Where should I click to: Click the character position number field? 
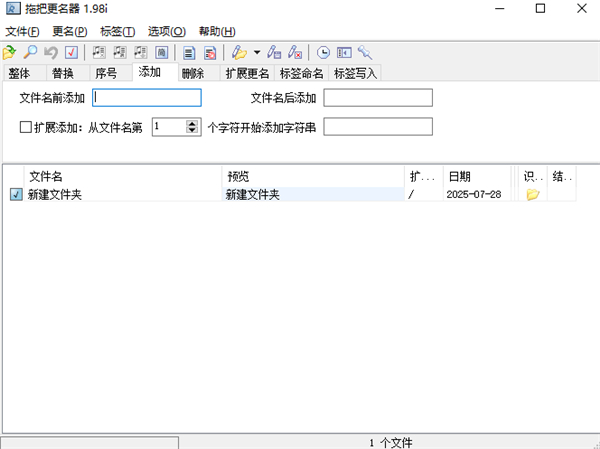[169, 127]
